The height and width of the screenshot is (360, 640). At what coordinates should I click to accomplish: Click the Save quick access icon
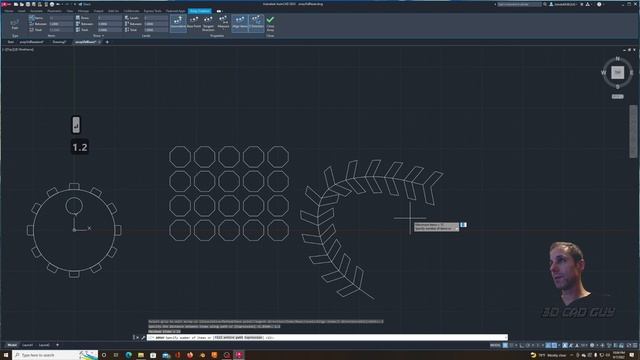(x=28, y=4)
